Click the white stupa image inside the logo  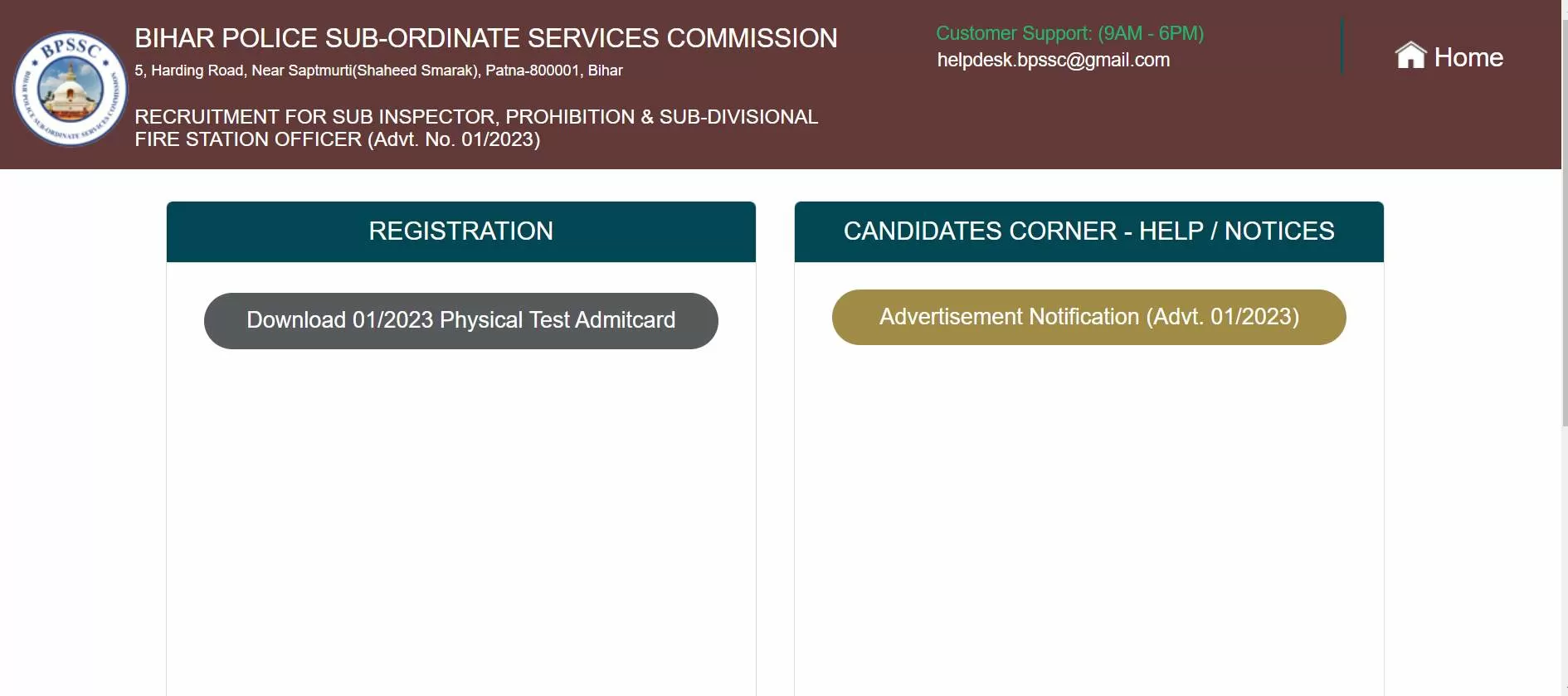(70, 90)
